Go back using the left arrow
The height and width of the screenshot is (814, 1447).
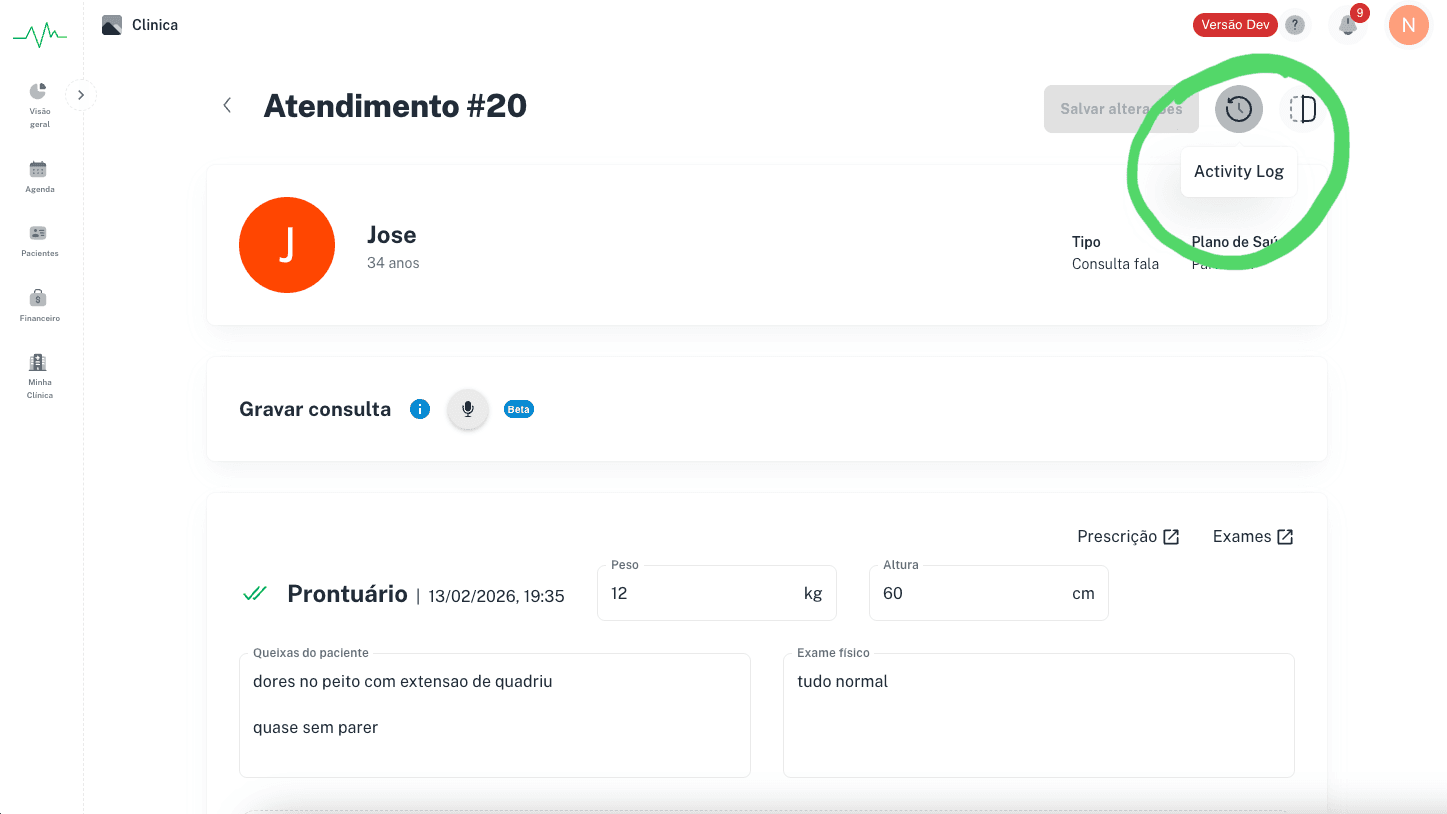pos(227,105)
